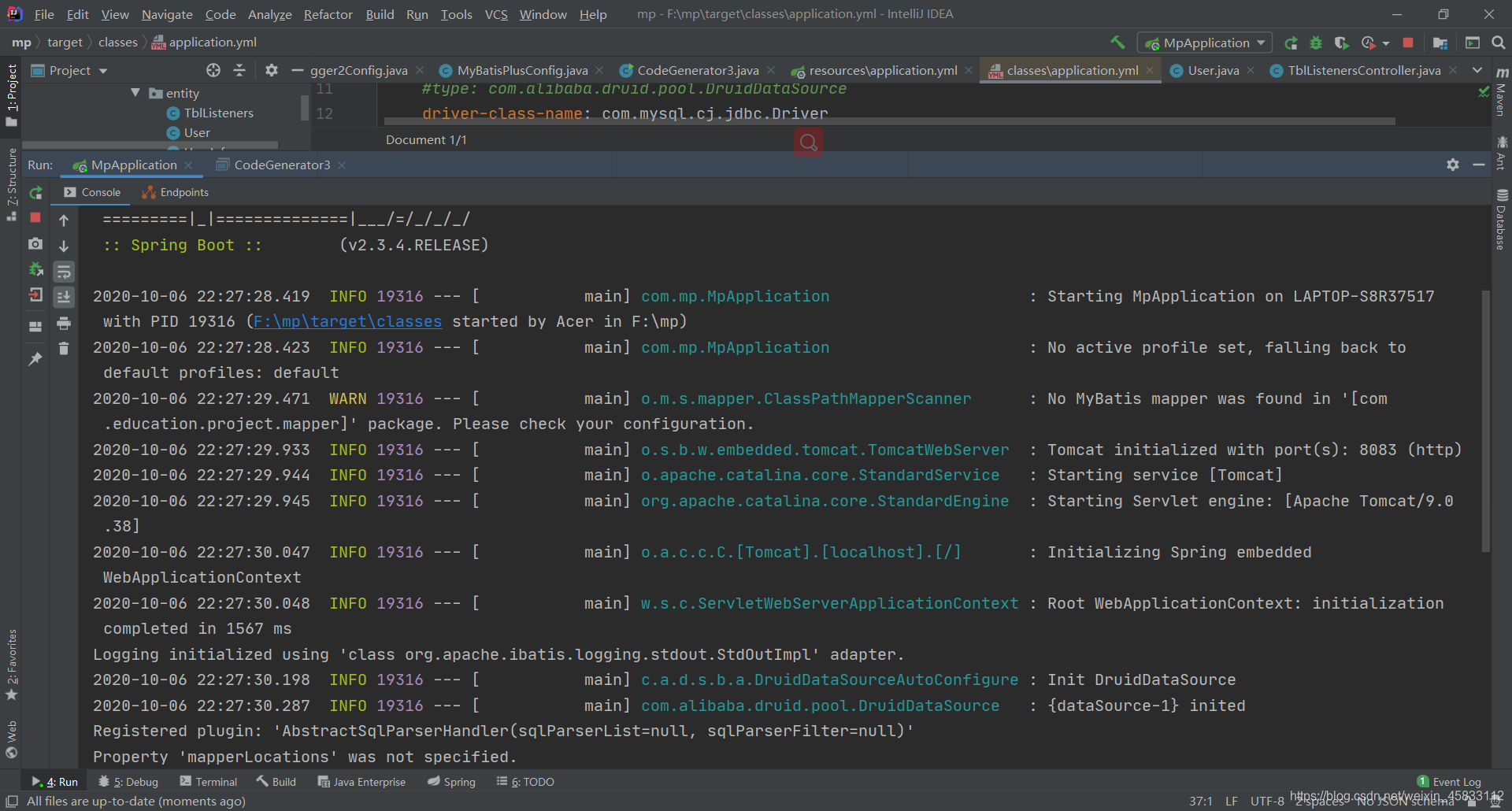
Task: Clear all console output with the trash icon
Action: point(64,348)
